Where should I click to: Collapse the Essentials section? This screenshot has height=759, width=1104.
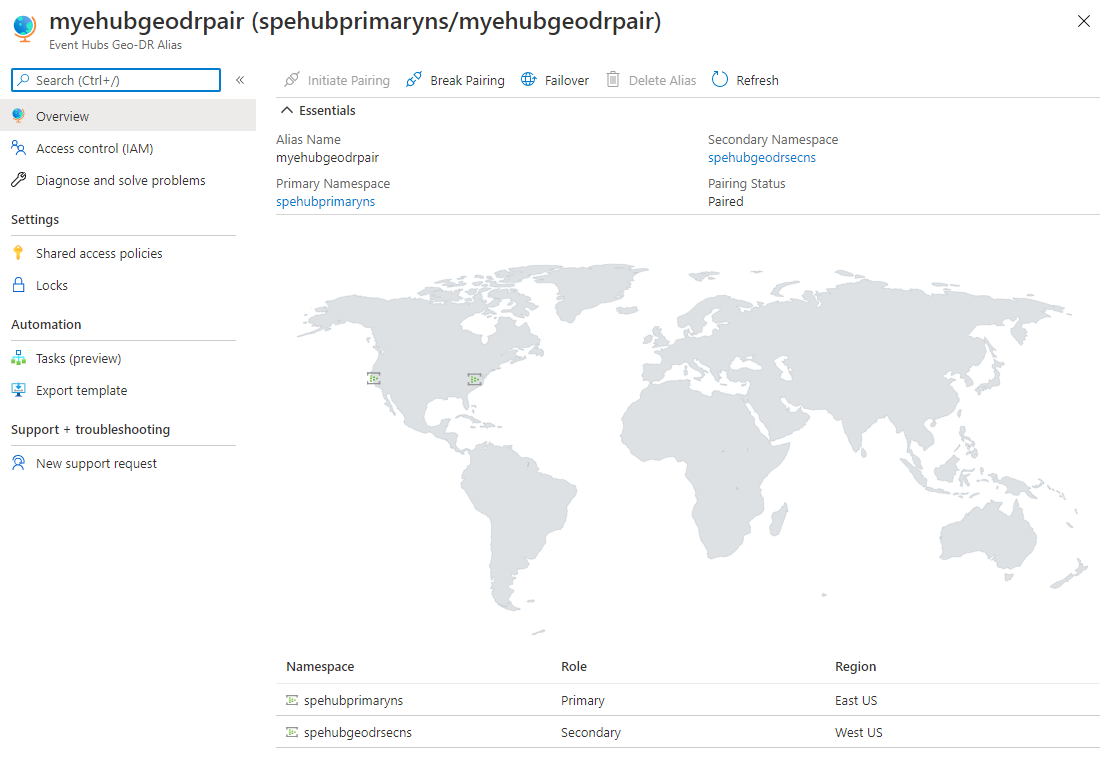[x=287, y=111]
